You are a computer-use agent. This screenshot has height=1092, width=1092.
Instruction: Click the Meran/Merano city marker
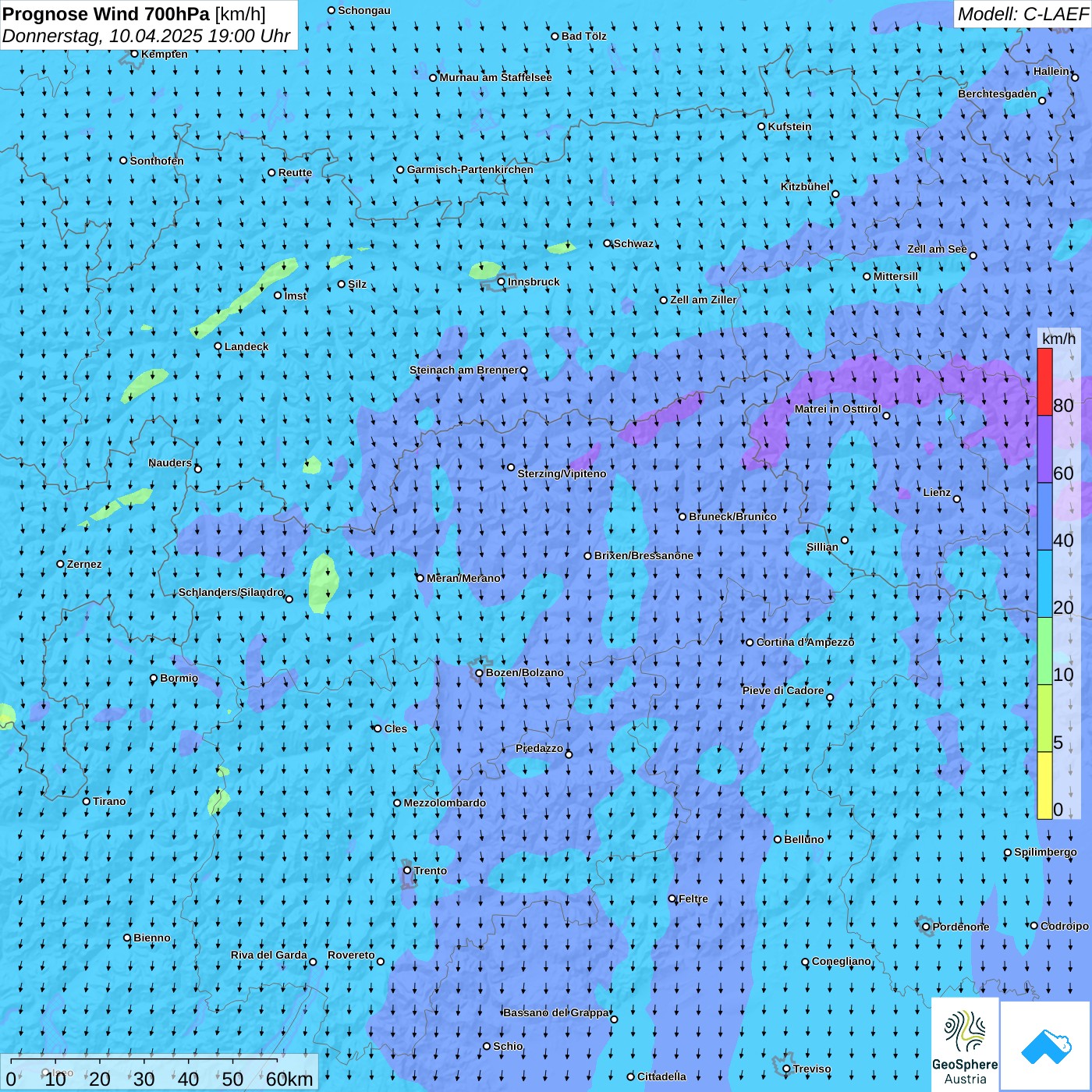coord(420,578)
